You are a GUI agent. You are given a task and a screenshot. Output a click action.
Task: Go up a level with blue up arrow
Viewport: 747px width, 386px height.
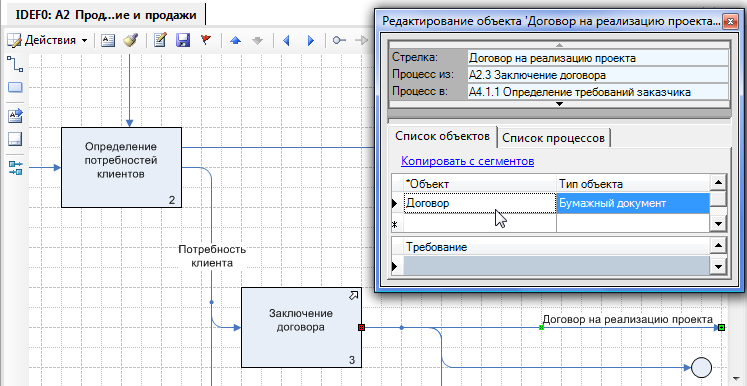point(235,41)
